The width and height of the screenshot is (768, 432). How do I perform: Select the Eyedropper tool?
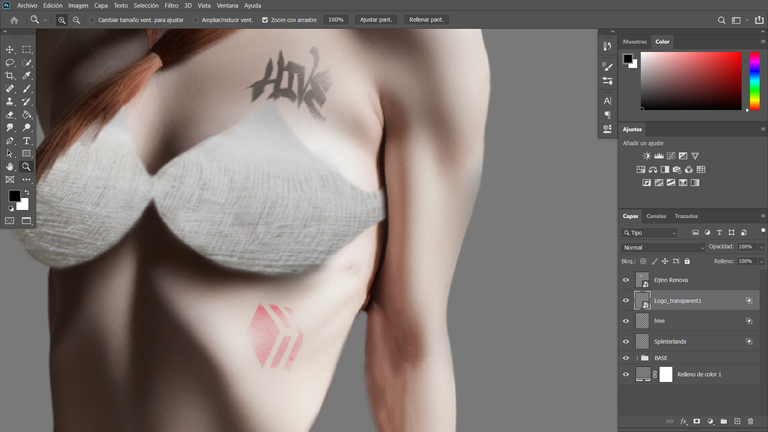[26, 75]
